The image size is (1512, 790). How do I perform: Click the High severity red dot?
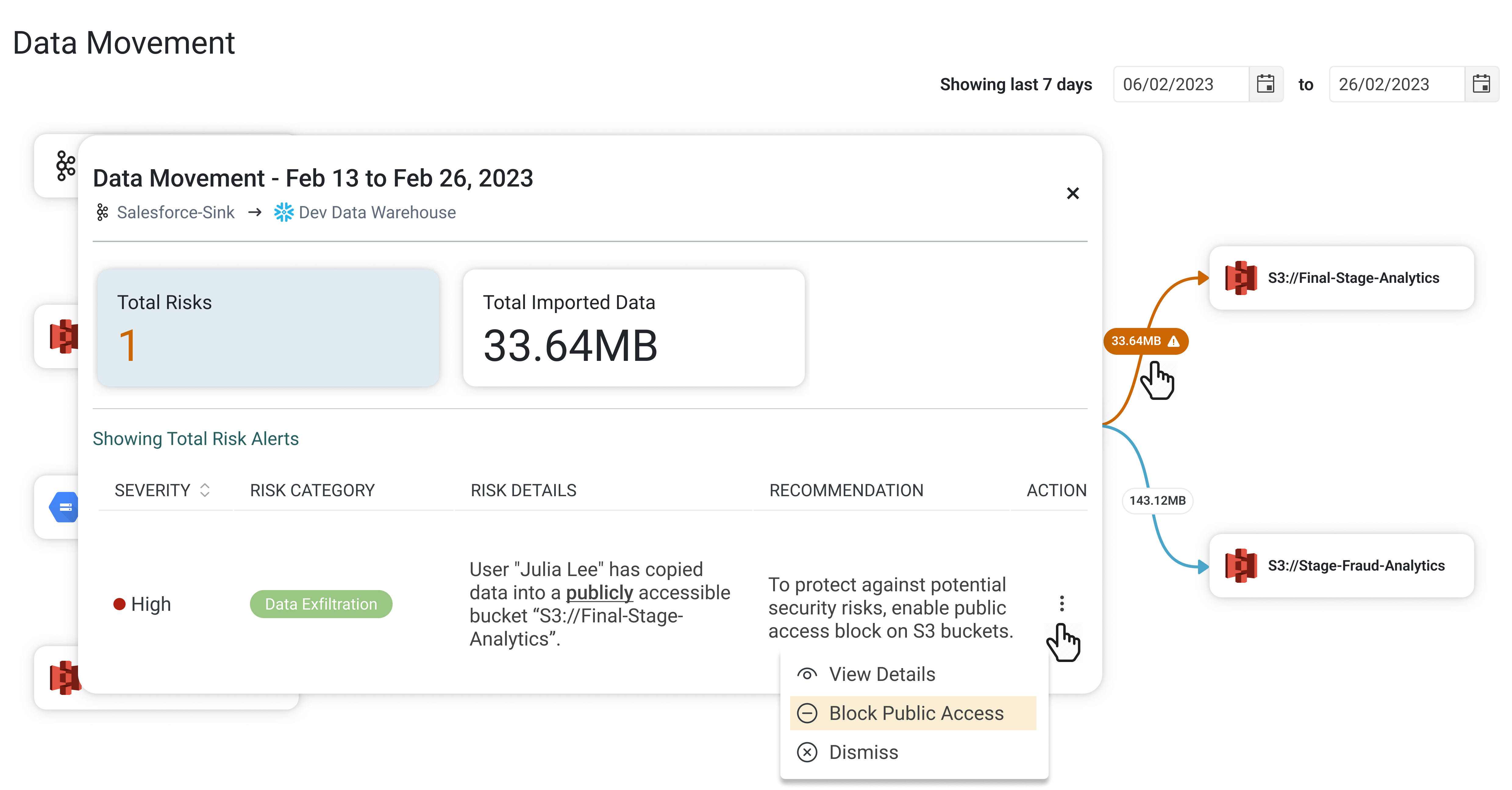(119, 604)
